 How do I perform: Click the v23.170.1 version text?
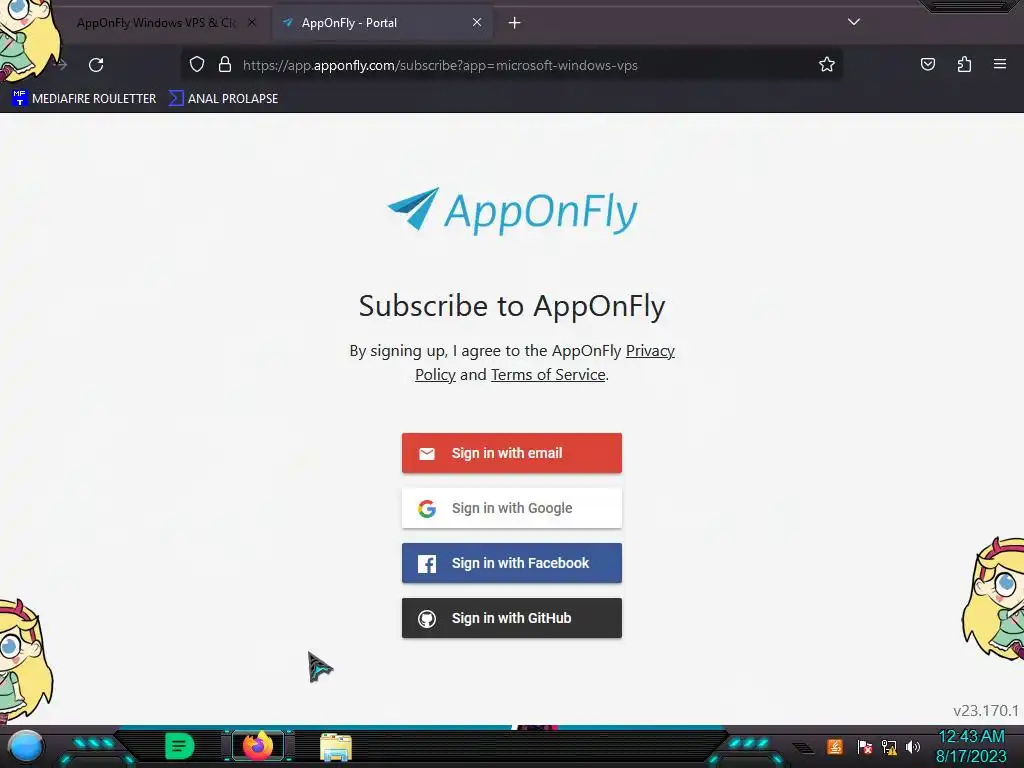pyautogui.click(x=985, y=711)
